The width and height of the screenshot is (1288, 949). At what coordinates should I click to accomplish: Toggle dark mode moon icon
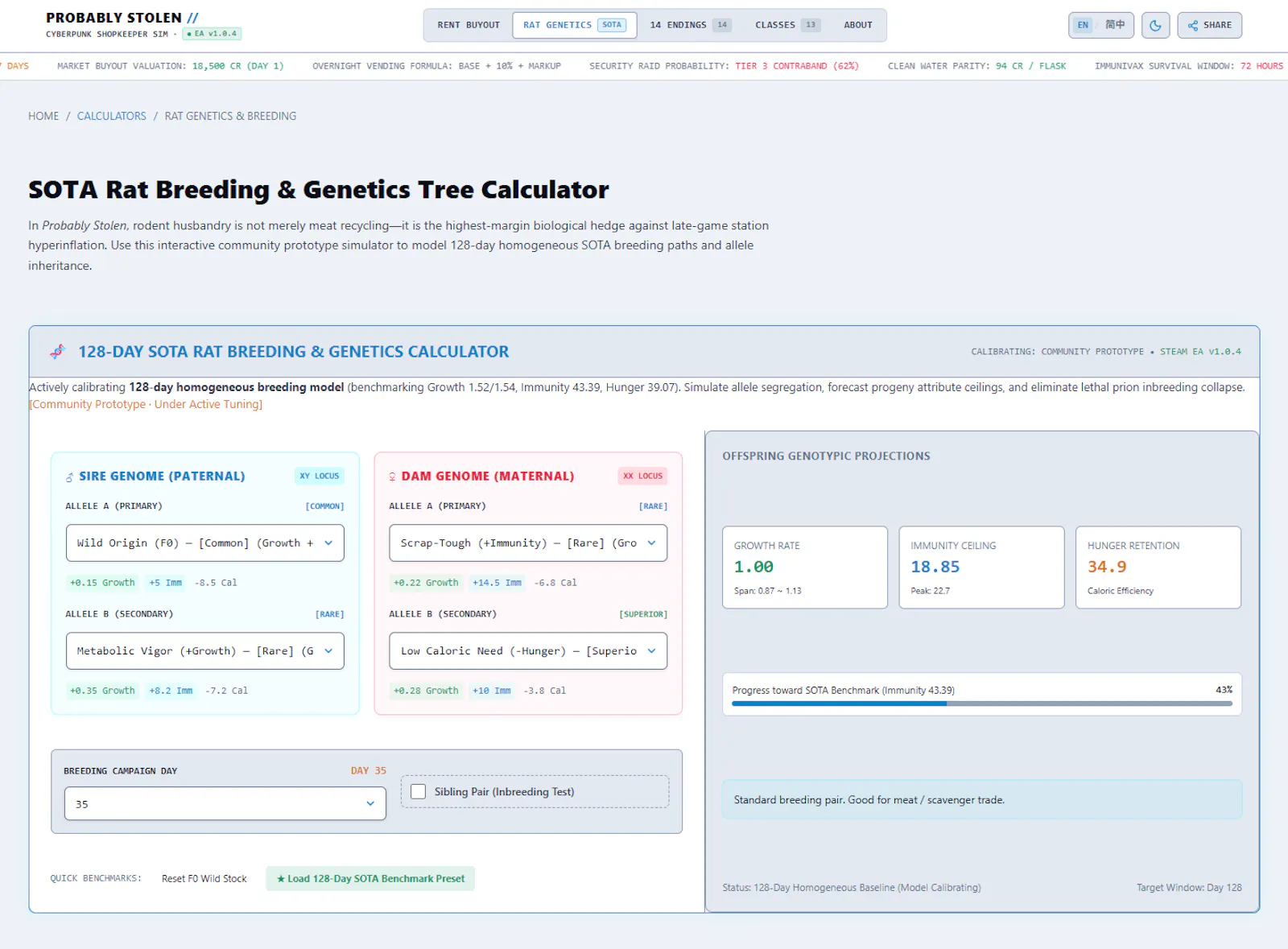[1155, 25]
